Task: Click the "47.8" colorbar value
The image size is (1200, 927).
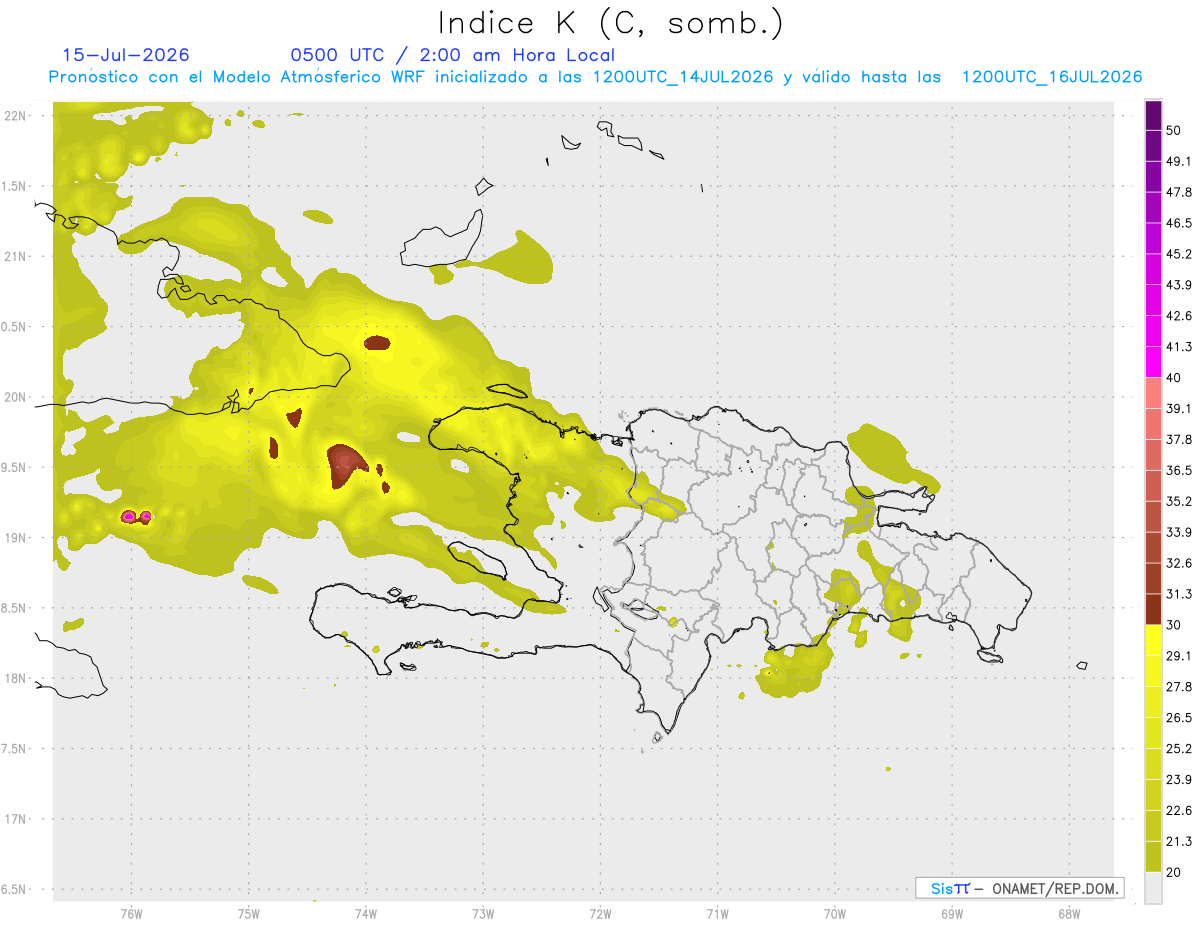Action: click(x=1179, y=192)
